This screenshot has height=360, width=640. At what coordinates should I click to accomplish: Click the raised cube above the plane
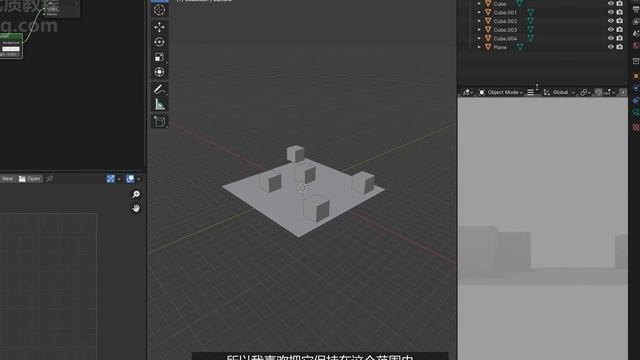[295, 153]
